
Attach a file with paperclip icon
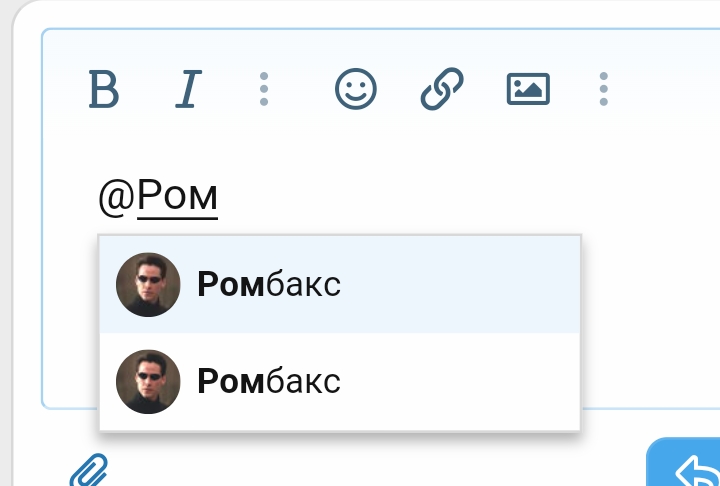pos(88,469)
